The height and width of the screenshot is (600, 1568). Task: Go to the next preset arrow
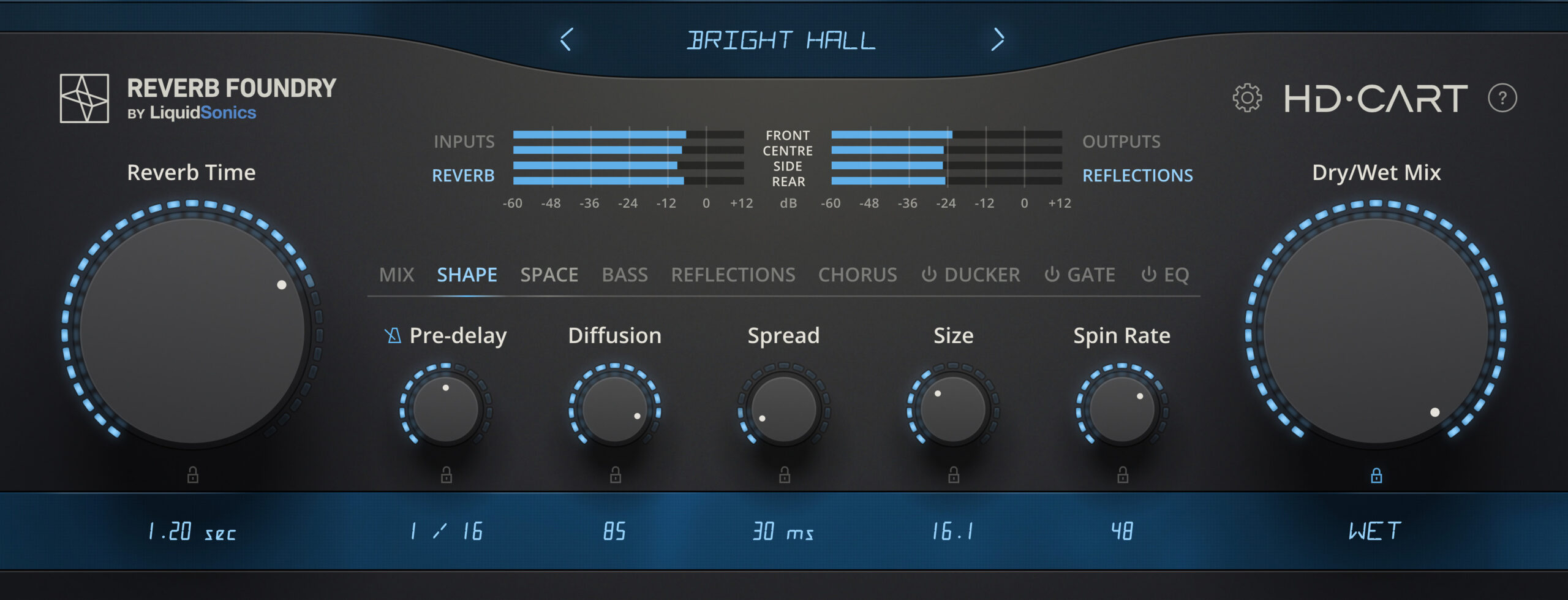click(x=998, y=40)
